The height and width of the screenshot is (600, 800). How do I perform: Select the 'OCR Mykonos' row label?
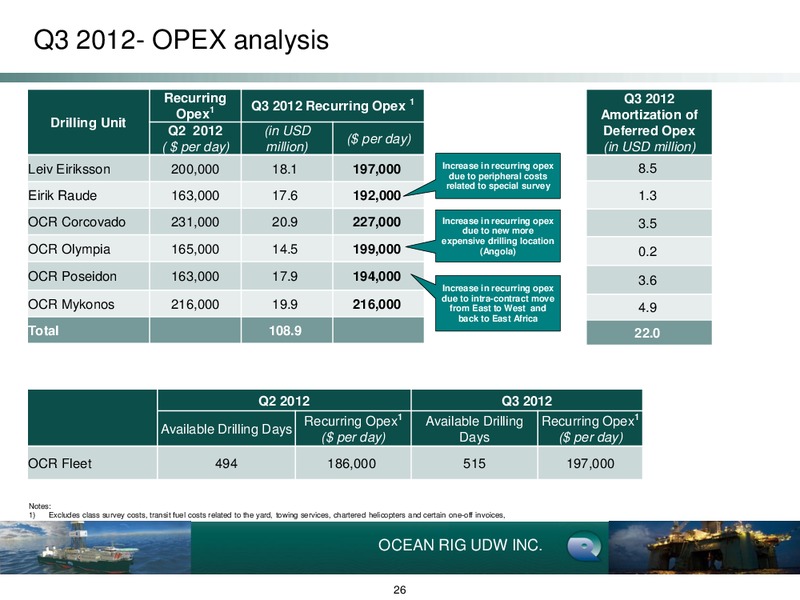coord(71,304)
